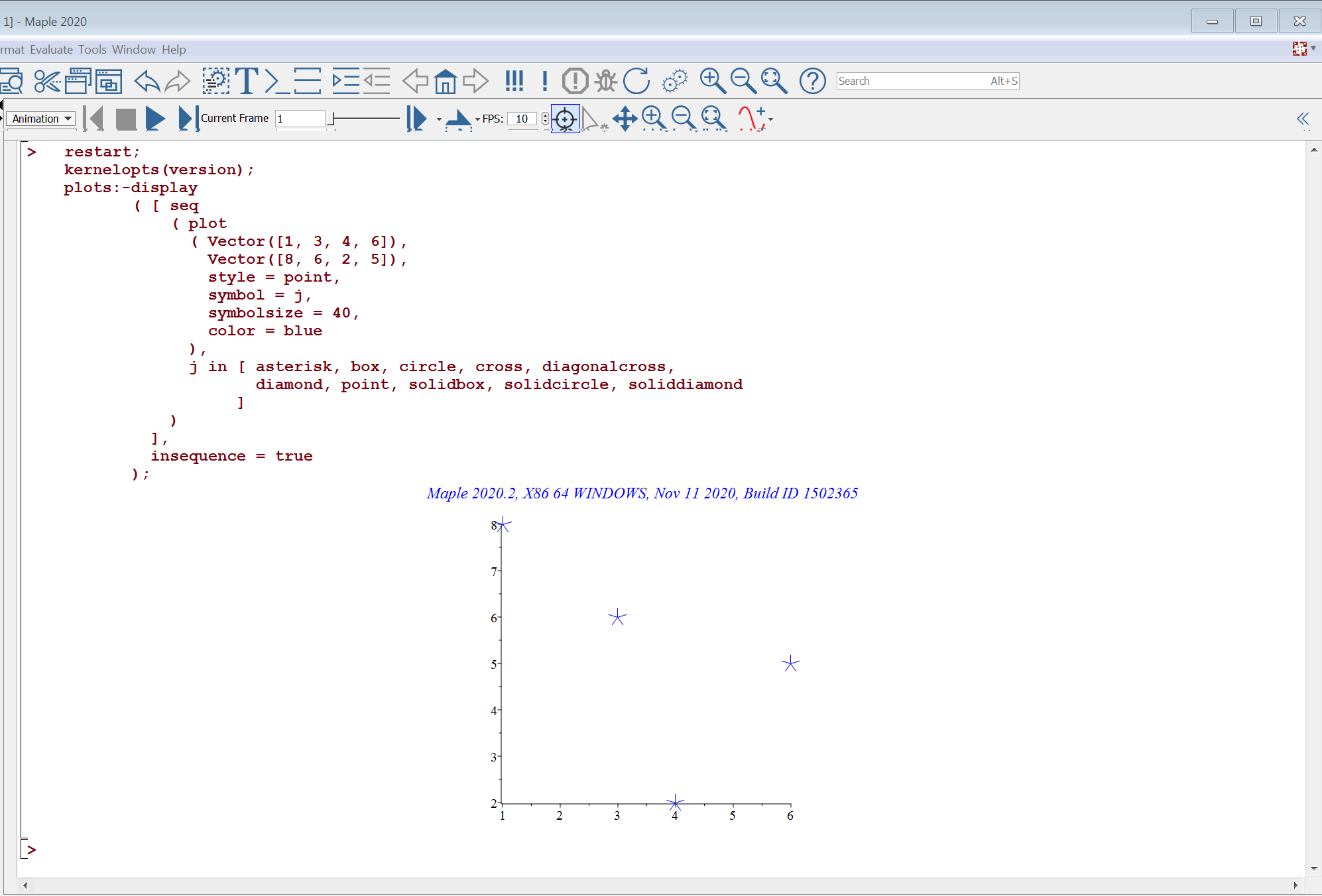This screenshot has height=896, width=1322.
Task: Stop the animation
Action: pyautogui.click(x=126, y=119)
